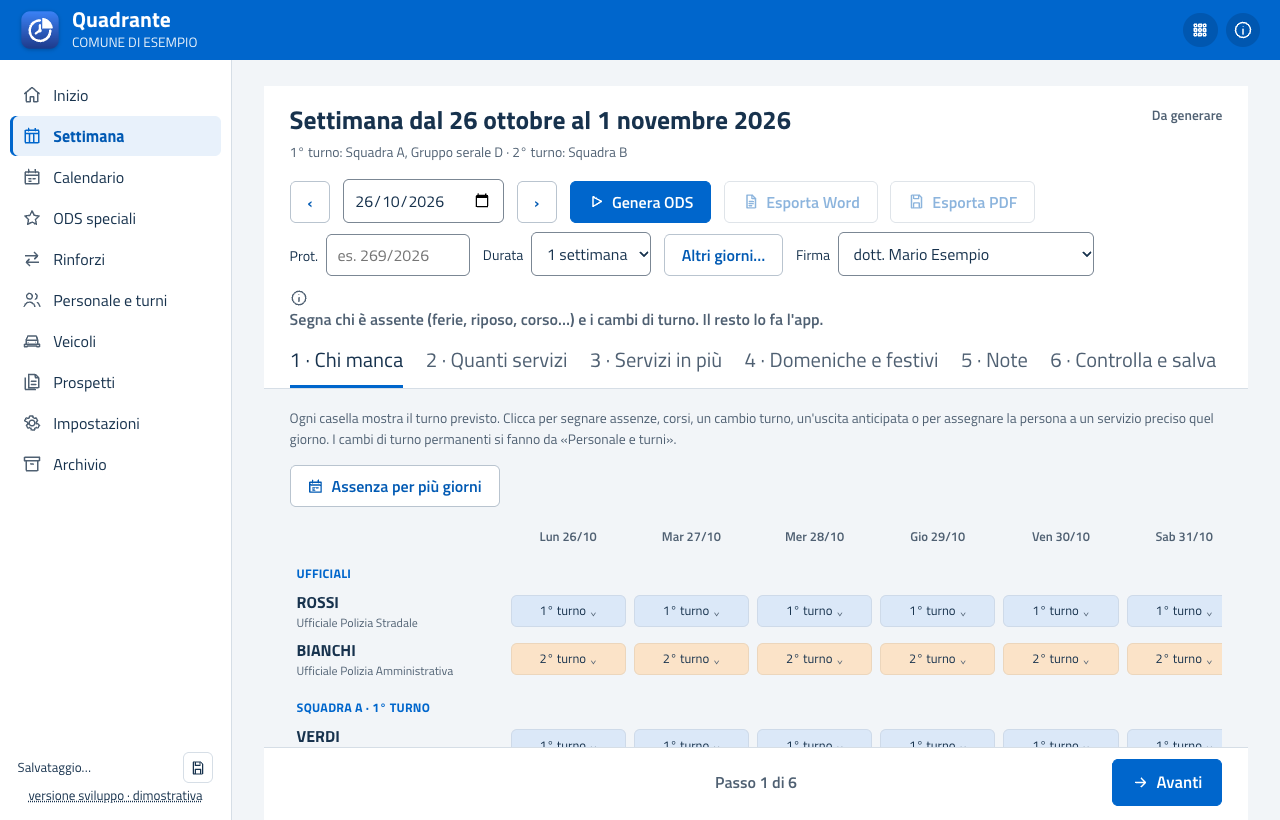Click the Quadrante app logo icon
1280x820 pixels.
[40, 30]
